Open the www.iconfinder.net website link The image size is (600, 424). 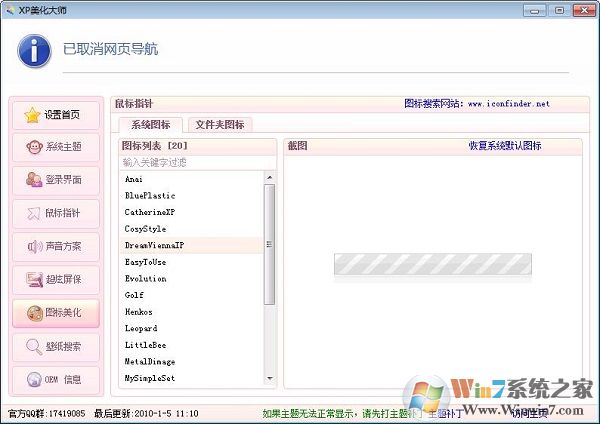(508, 104)
